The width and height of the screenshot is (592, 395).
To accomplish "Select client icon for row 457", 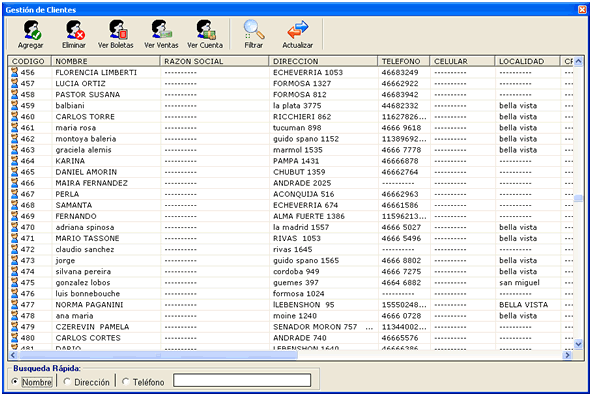I will pos(14,83).
